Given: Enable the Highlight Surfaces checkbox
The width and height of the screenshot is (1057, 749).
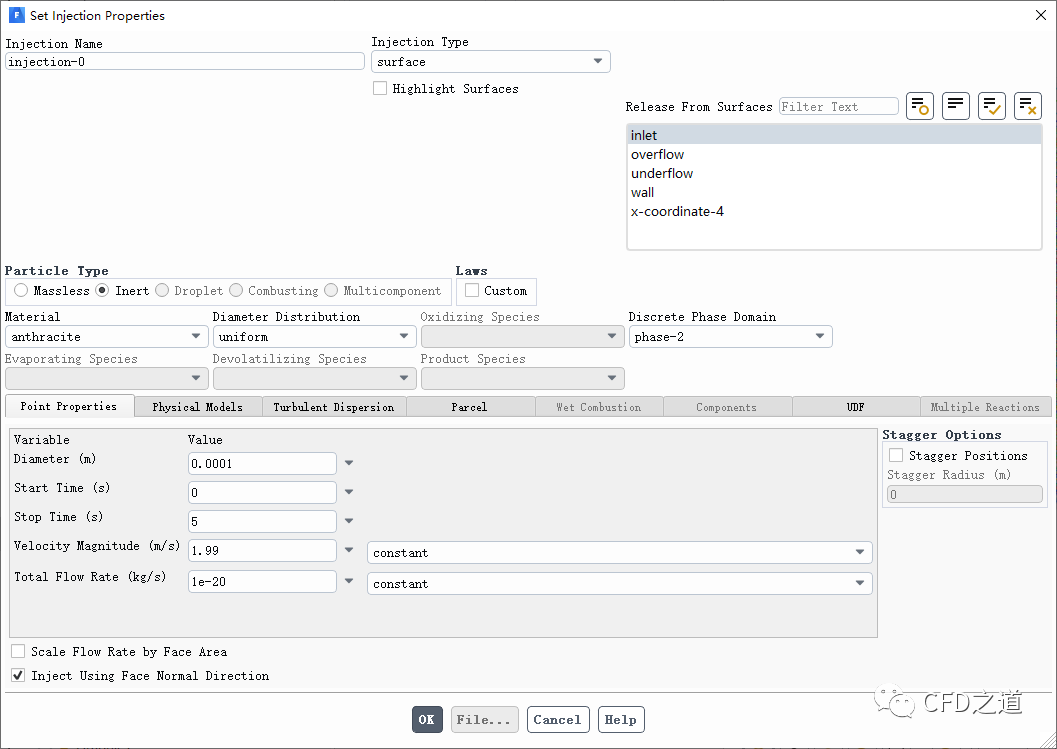Looking at the screenshot, I should [x=380, y=89].
